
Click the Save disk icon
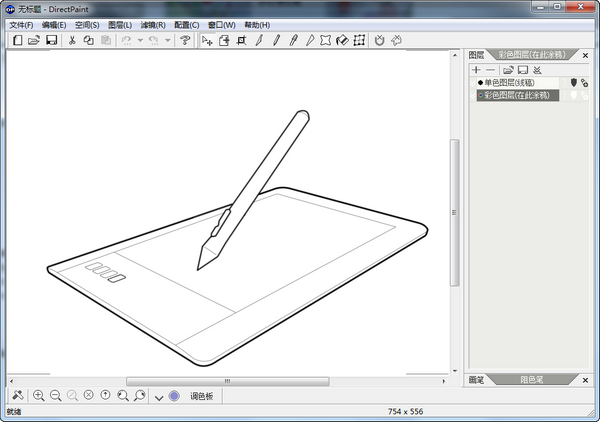click(51, 41)
